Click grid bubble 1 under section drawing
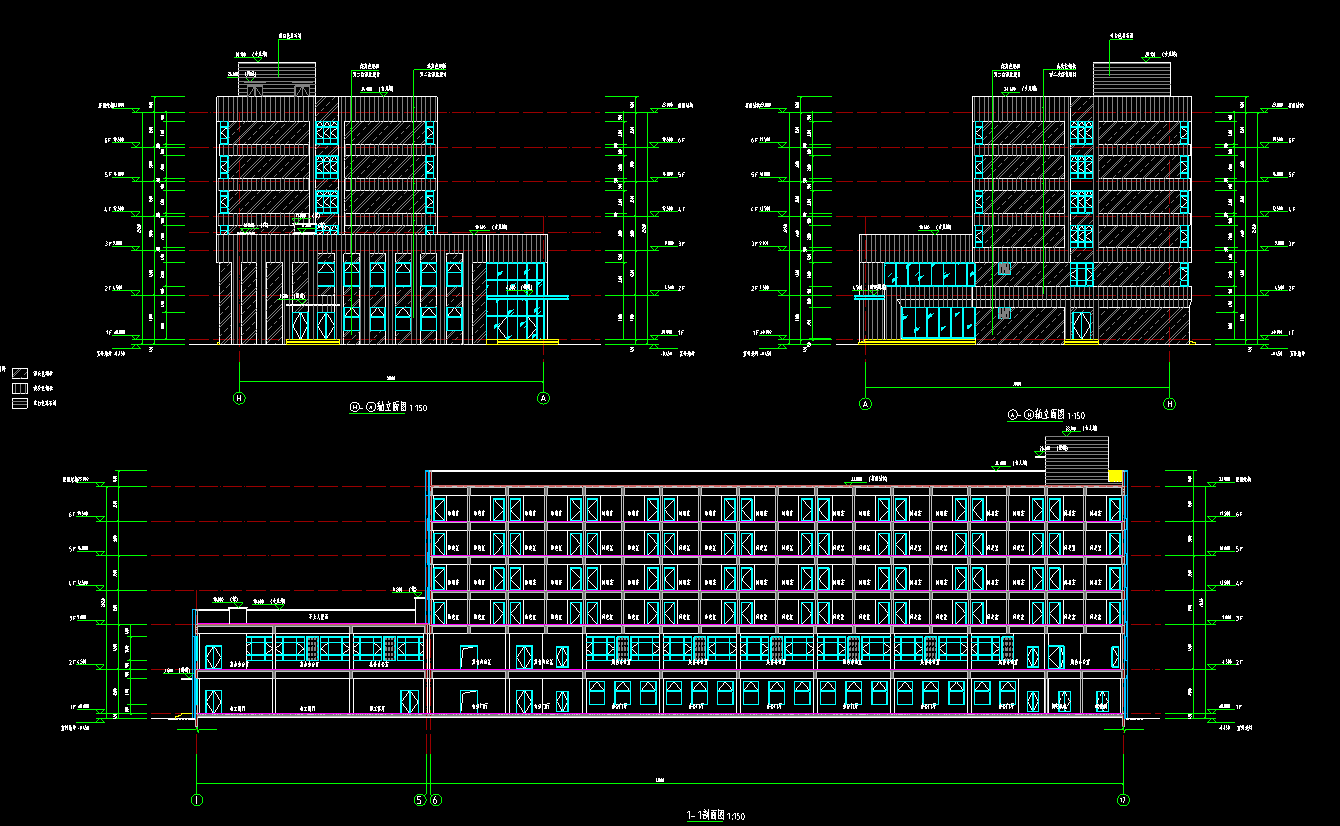 coord(197,799)
